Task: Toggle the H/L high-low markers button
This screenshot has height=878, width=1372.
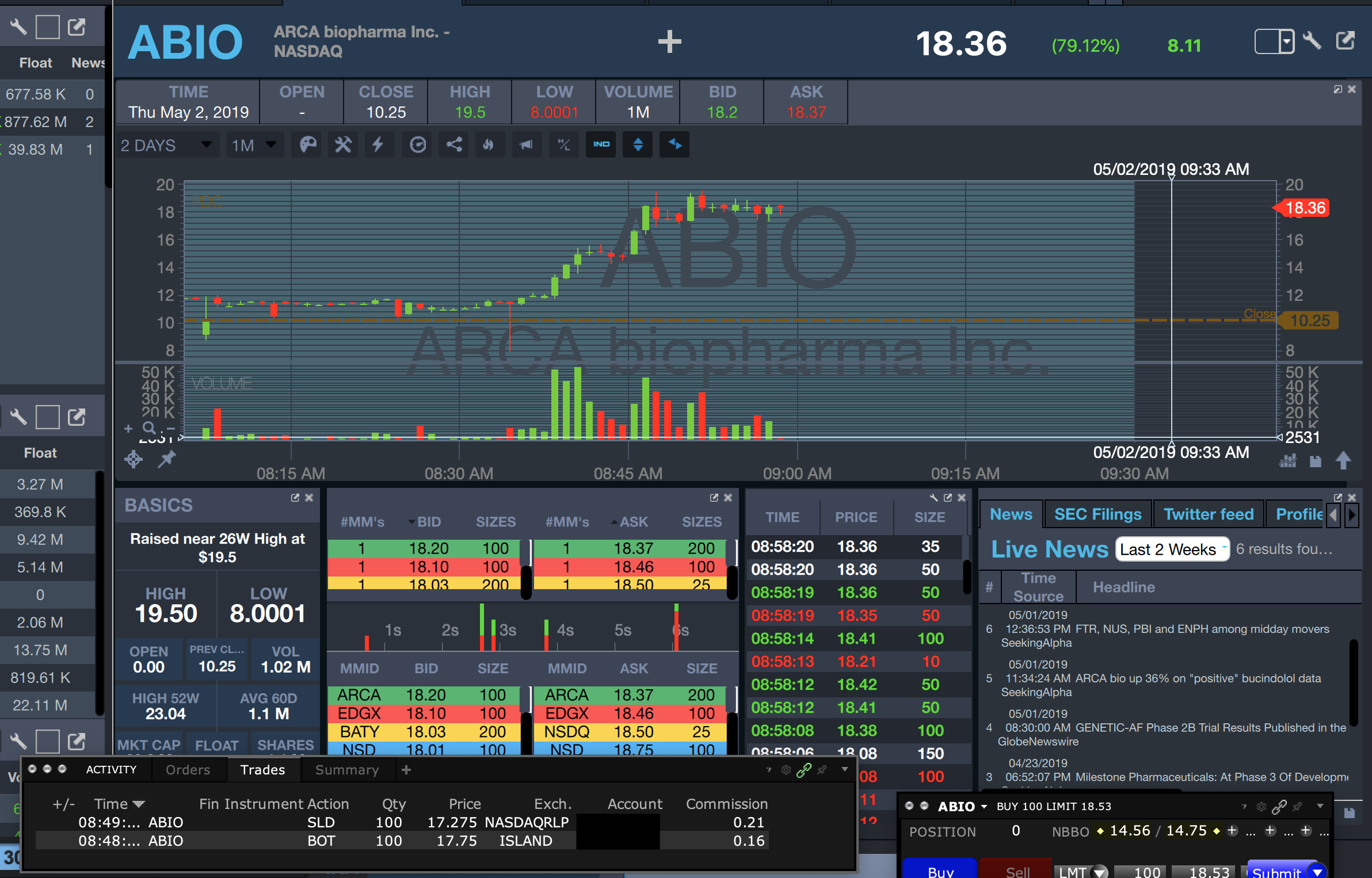Action: pos(564,144)
